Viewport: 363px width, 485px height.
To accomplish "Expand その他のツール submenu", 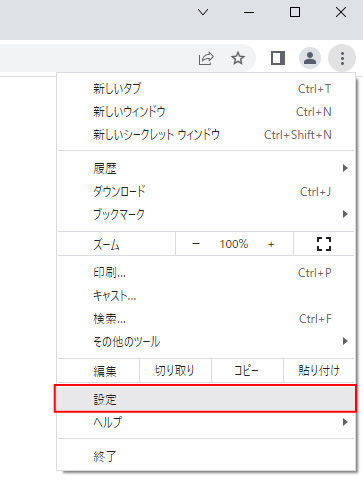I will [206, 341].
